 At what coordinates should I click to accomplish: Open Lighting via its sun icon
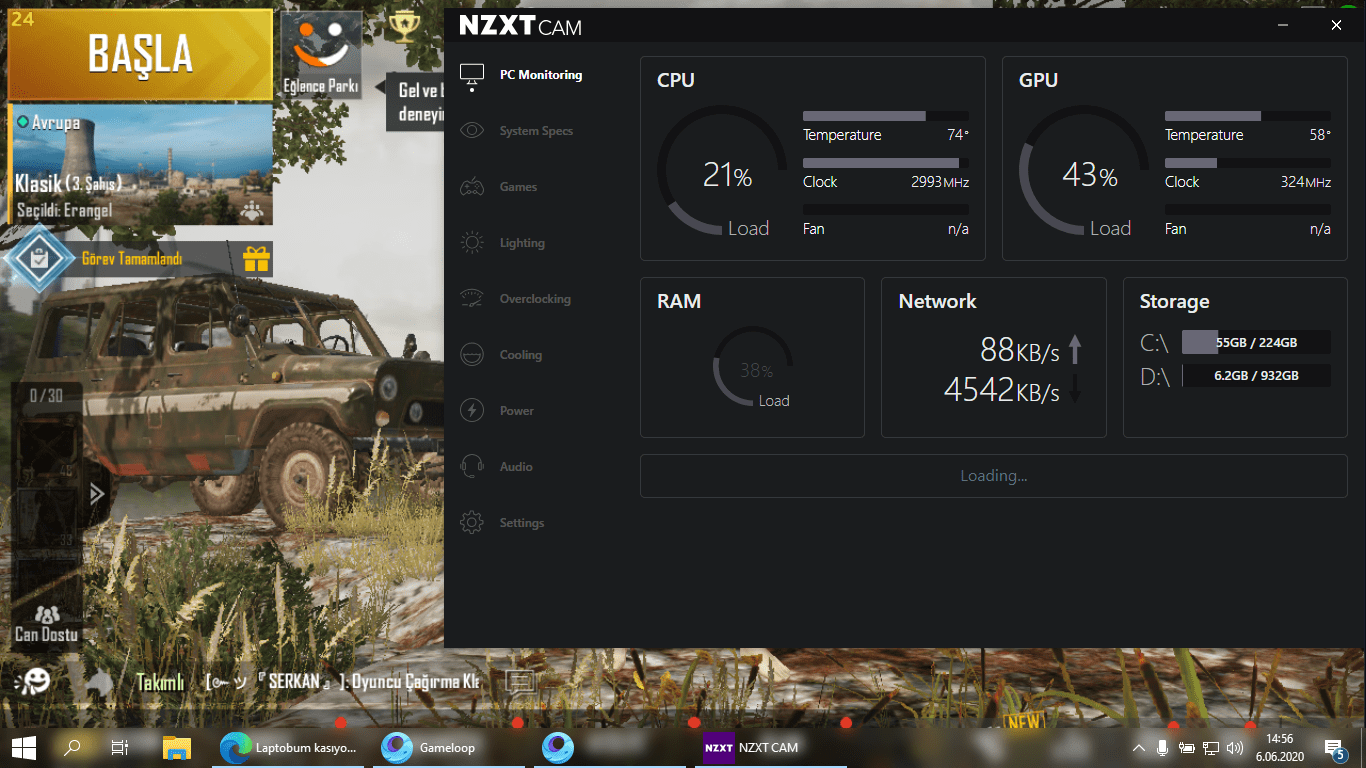471,243
